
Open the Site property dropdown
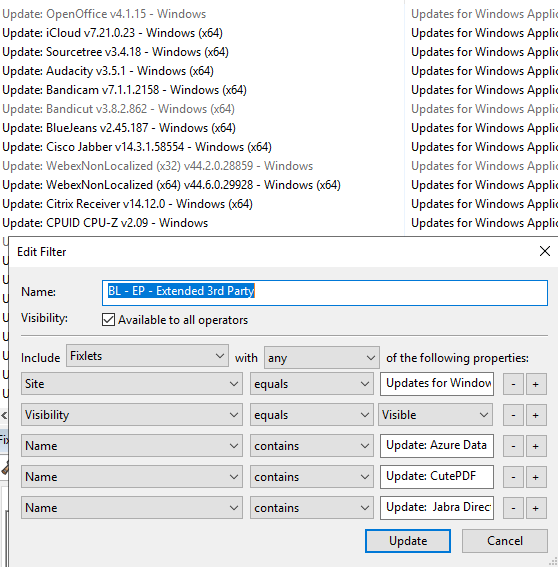coord(132,384)
